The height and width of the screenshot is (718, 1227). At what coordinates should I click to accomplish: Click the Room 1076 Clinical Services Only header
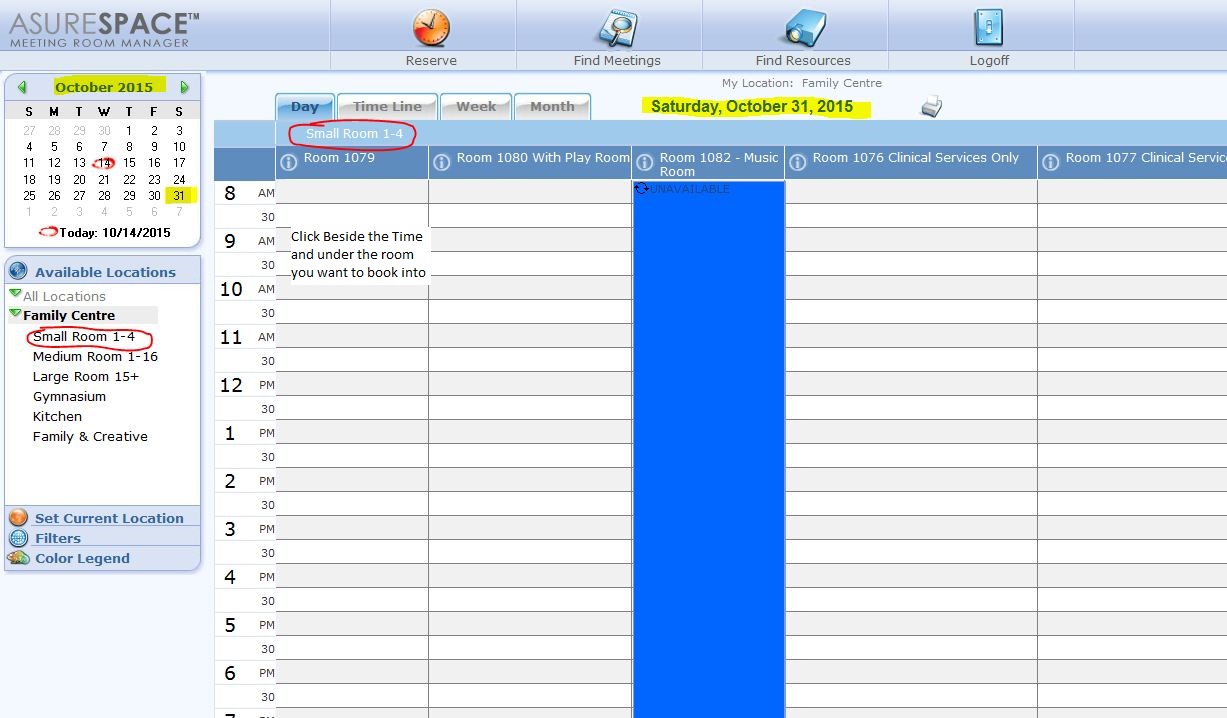coord(911,162)
